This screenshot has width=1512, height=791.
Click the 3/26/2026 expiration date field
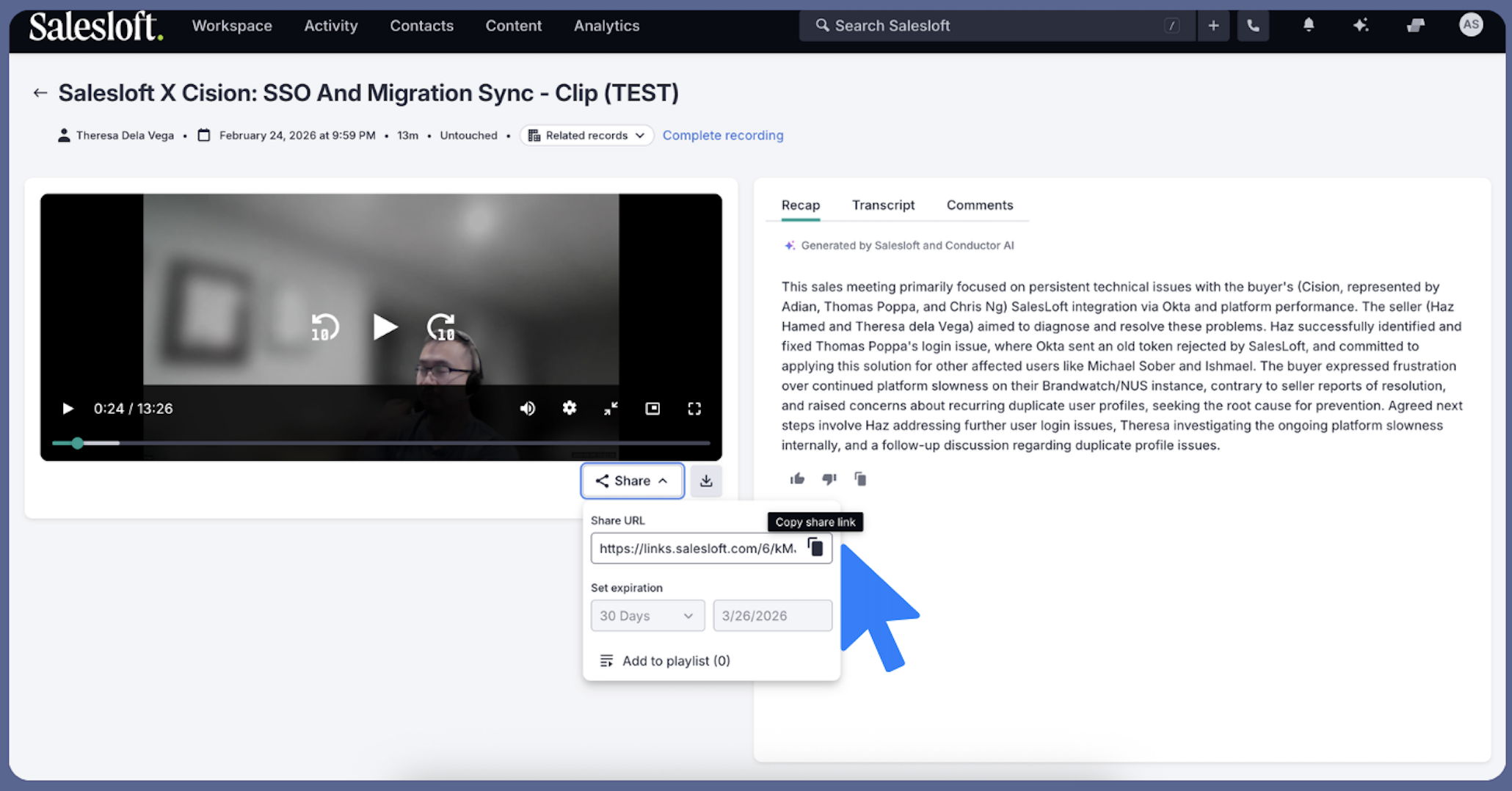[x=772, y=616]
